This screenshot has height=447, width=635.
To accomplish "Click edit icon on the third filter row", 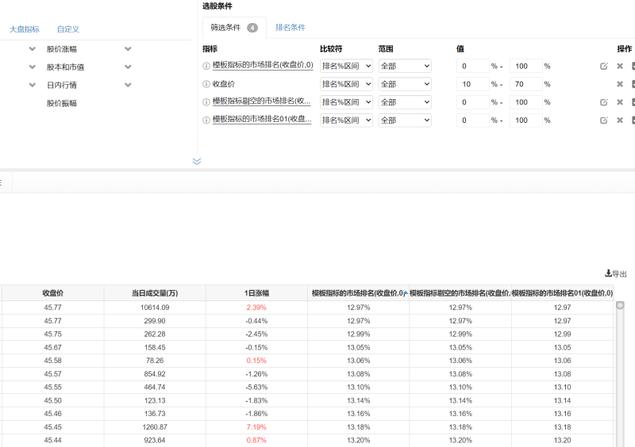I will click(604, 103).
